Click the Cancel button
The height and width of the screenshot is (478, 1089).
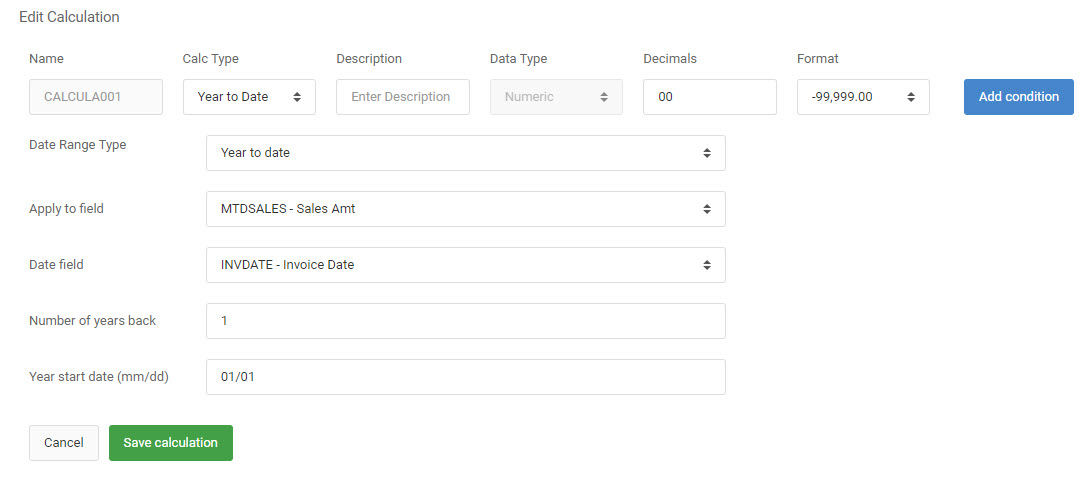click(x=64, y=443)
